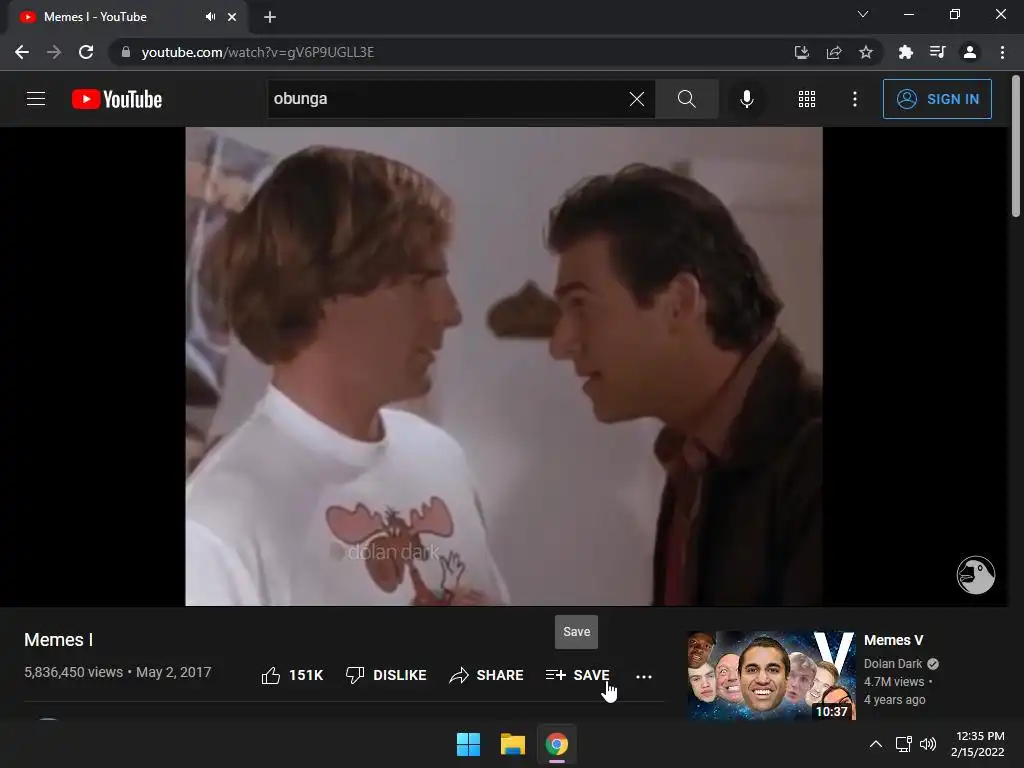Open the Dolan Dark channel name

(893, 664)
